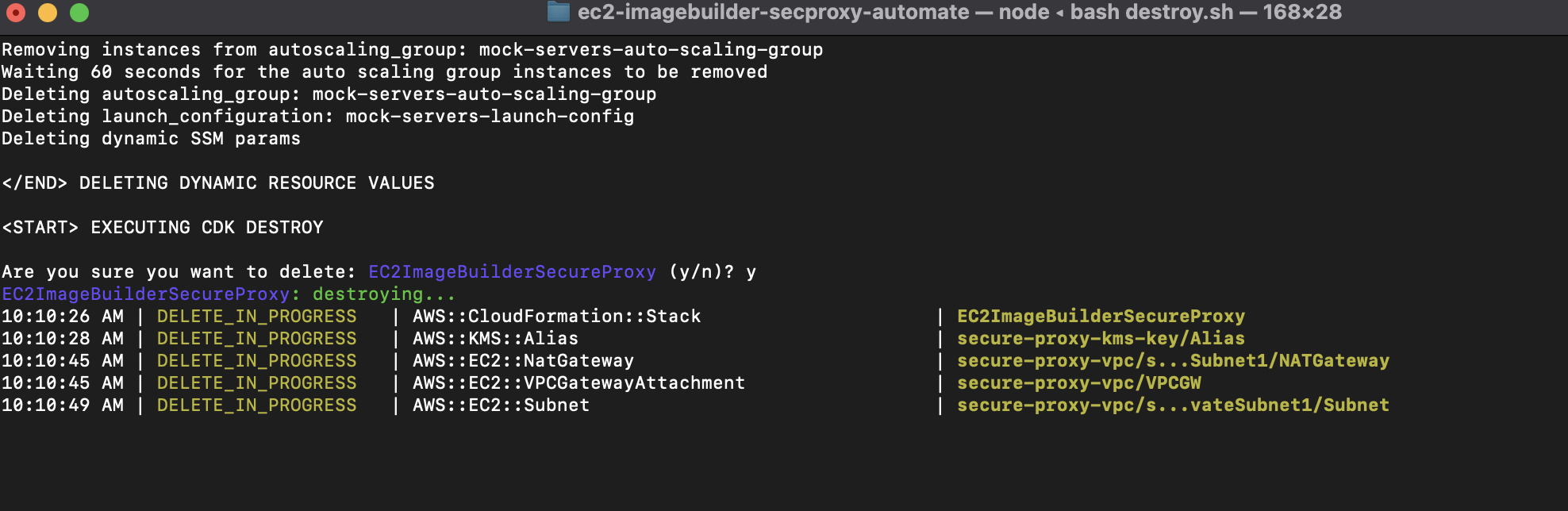Screen dimensions: 1568x511
Task: Click the AWS::CloudFormation::Stack resource type
Action: click(x=556, y=317)
